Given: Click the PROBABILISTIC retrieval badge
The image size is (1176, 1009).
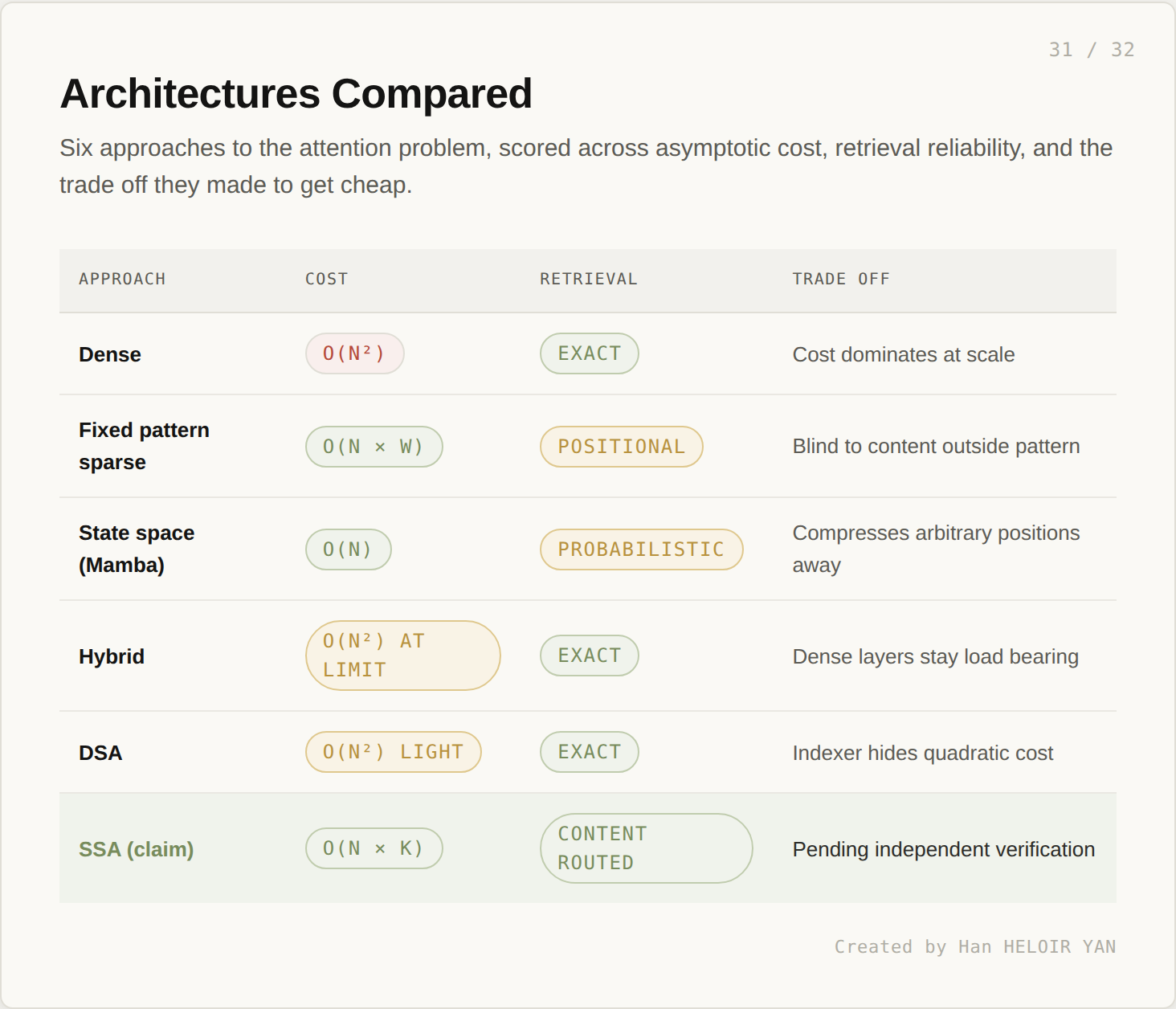Looking at the screenshot, I should tap(642, 549).
